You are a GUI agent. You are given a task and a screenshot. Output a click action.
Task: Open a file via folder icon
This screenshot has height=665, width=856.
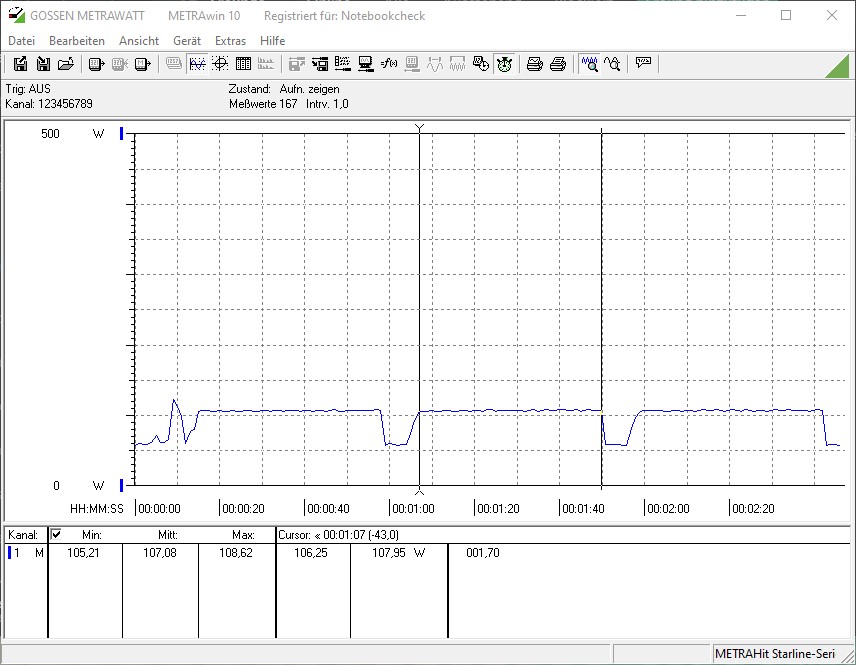(x=66, y=64)
